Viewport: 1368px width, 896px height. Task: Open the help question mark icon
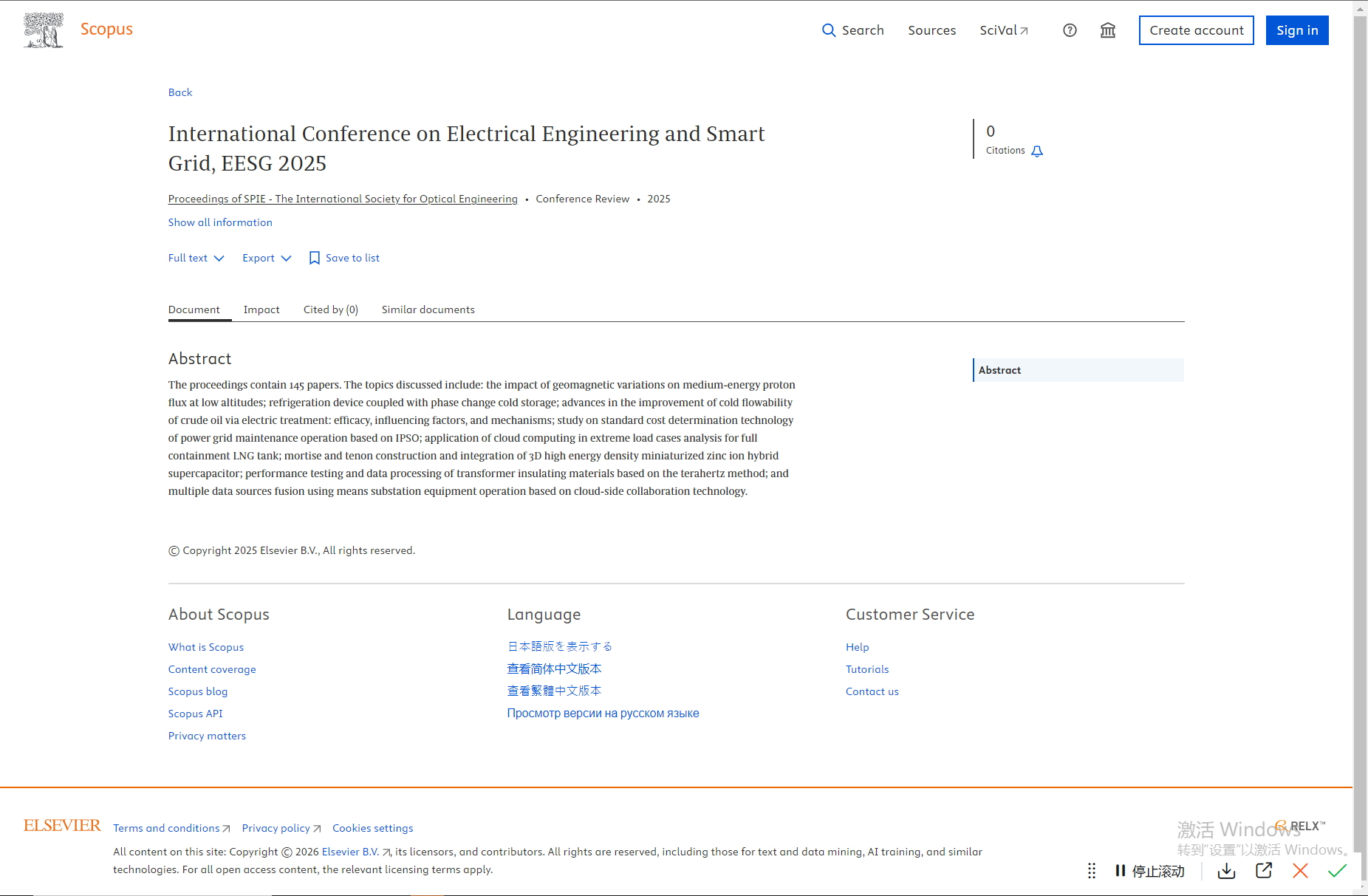(x=1070, y=30)
